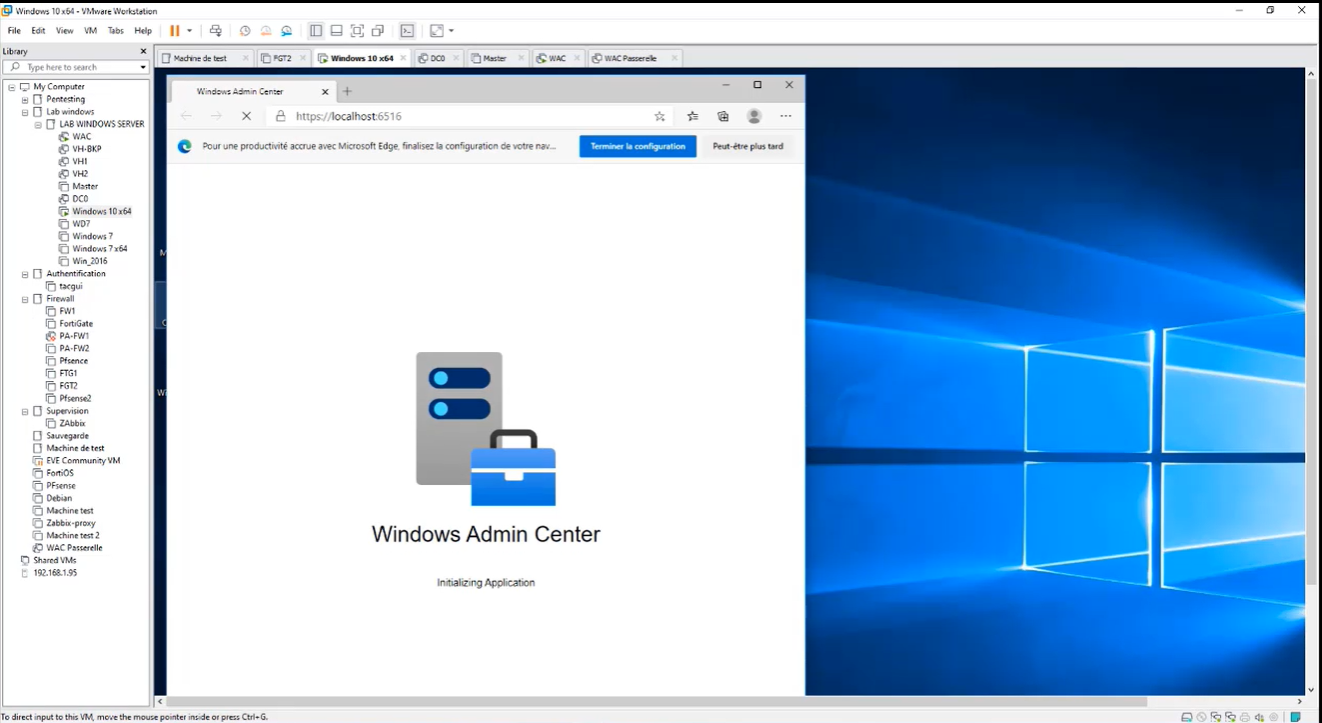
Task: Expand the Firewall group in the library
Action: [24, 298]
